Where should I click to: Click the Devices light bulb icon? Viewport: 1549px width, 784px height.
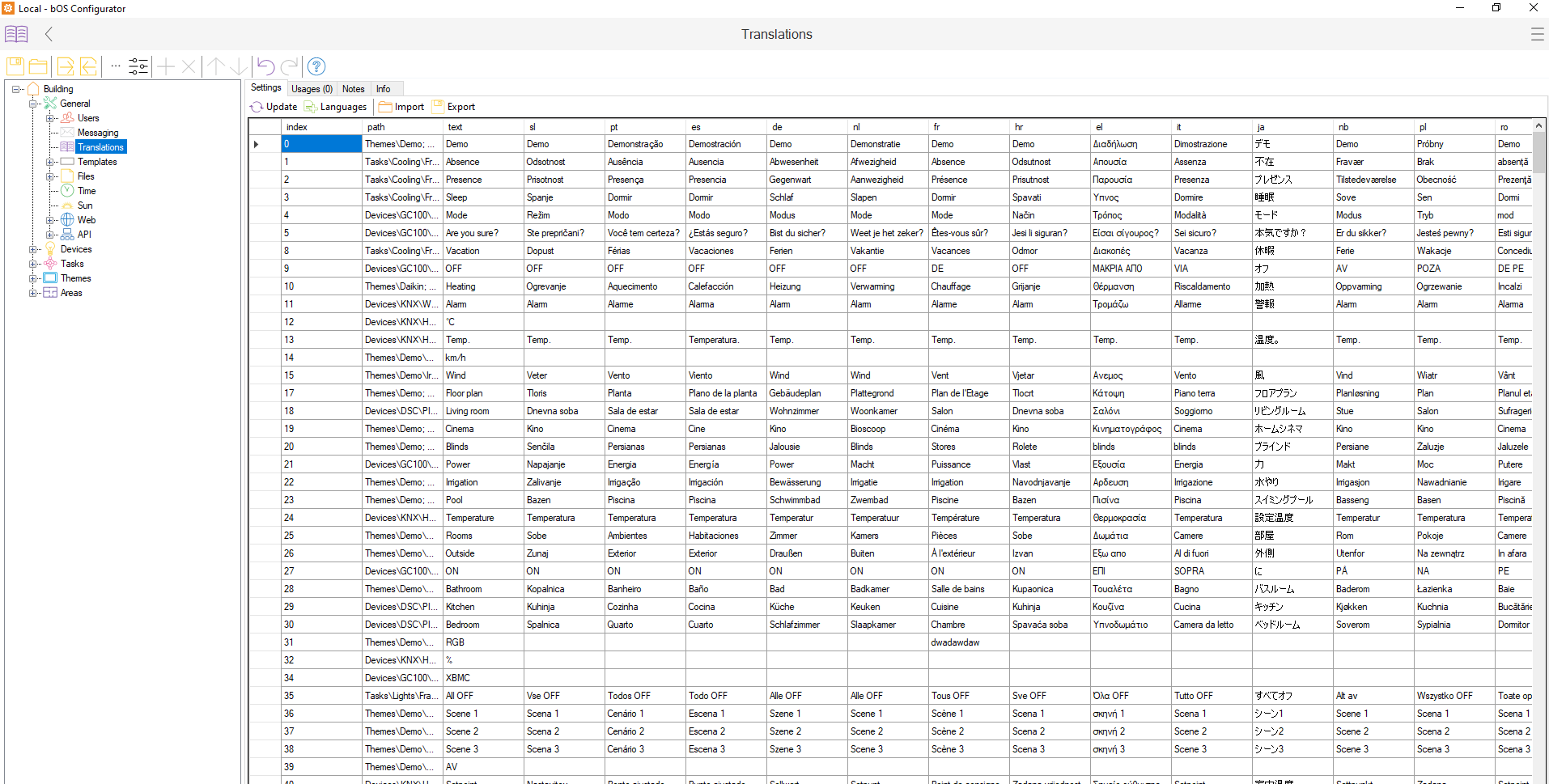tap(50, 249)
